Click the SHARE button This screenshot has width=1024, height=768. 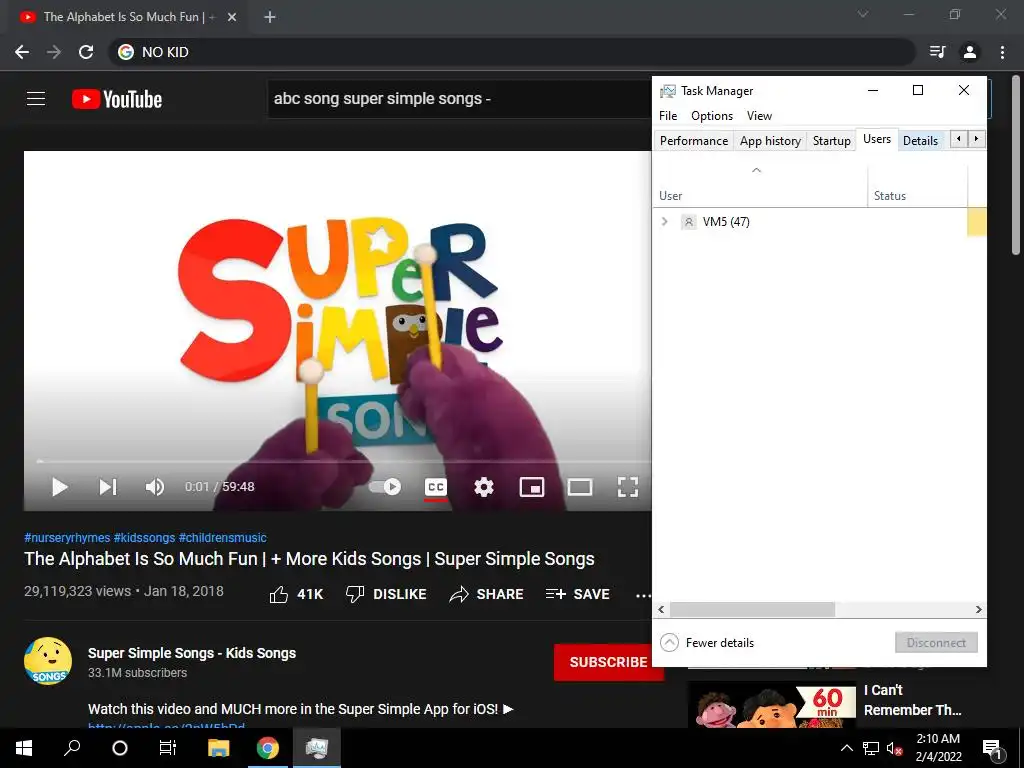click(x=487, y=594)
